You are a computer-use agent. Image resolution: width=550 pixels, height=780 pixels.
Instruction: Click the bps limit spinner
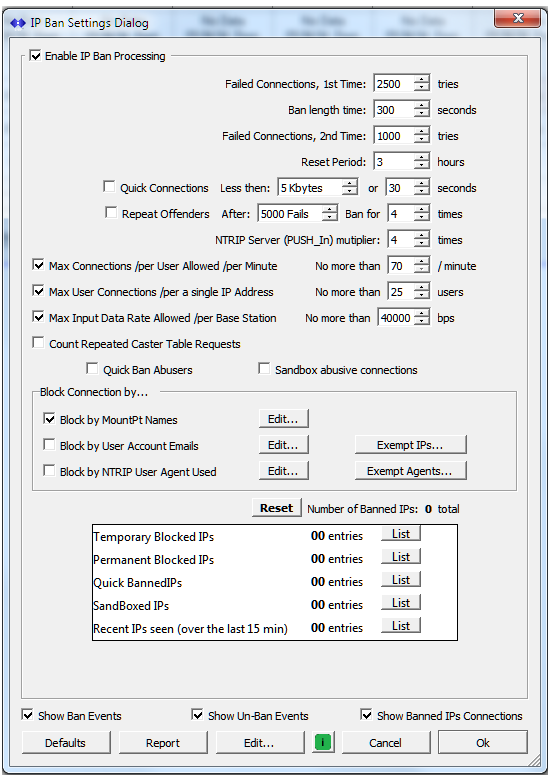click(x=422, y=317)
